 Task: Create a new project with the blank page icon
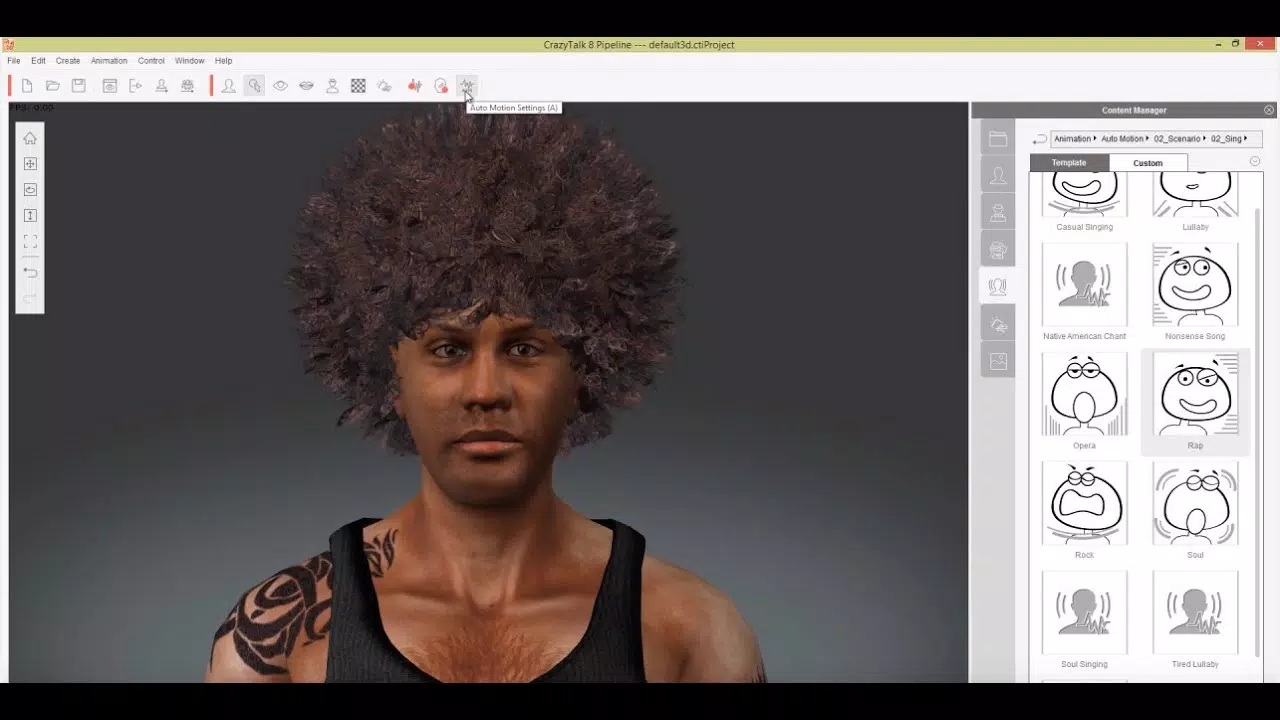click(x=27, y=86)
